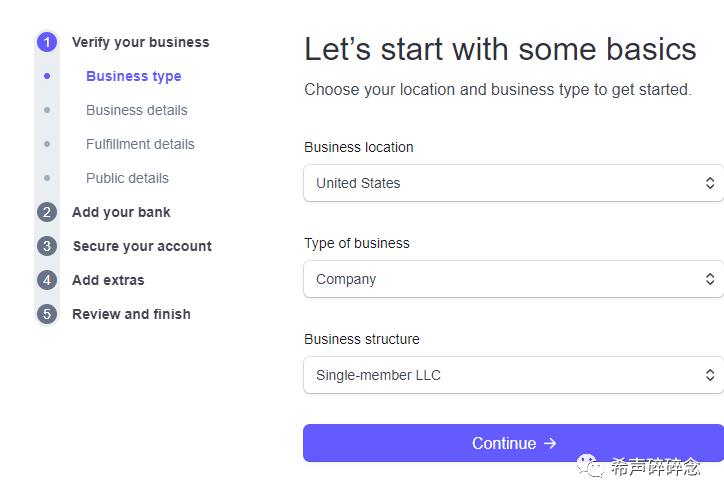
Task: Click the step 3 number circle icon
Action: (x=47, y=246)
